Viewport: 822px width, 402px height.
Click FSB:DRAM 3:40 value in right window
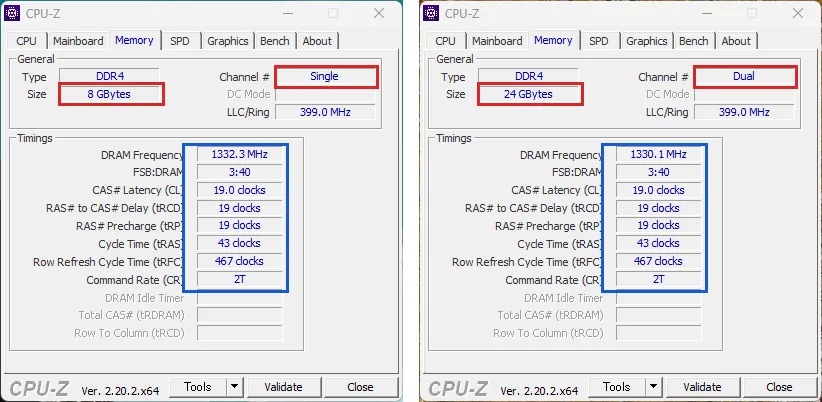pyautogui.click(x=658, y=172)
